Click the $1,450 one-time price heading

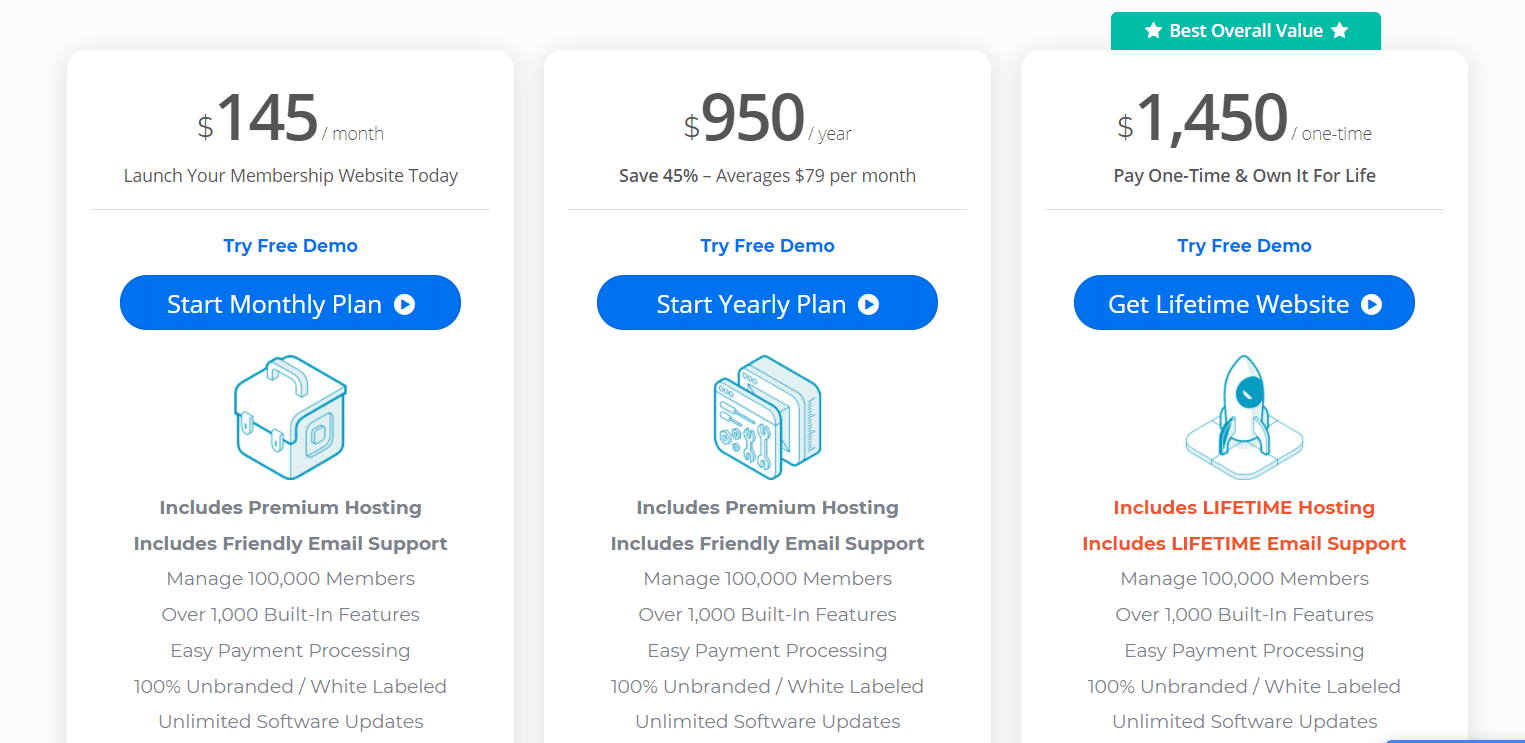point(1244,119)
